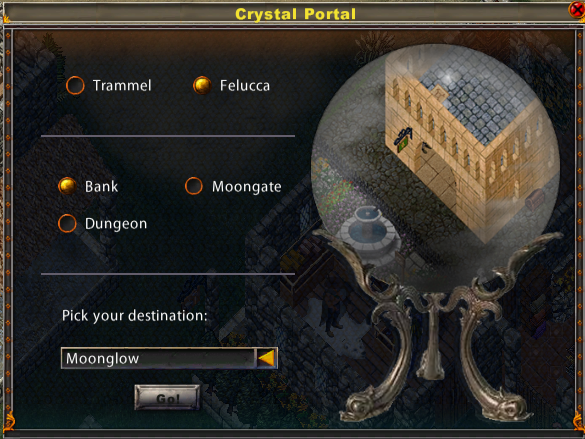Click the left dolphin stand leg
585x439 pixels.
tap(377, 366)
